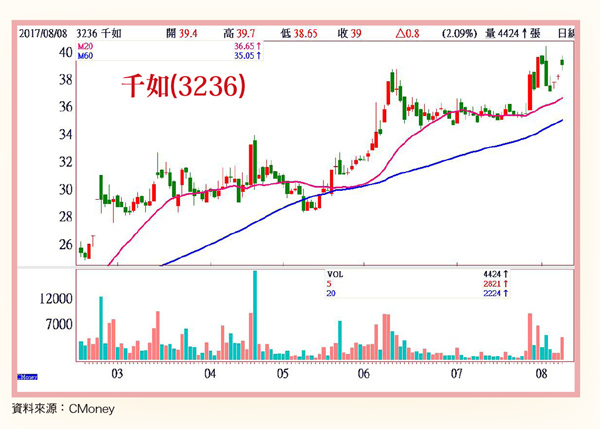Click the percentage change (2.09%)
Image resolution: width=600 pixels, height=429 pixels.
pyautogui.click(x=459, y=34)
